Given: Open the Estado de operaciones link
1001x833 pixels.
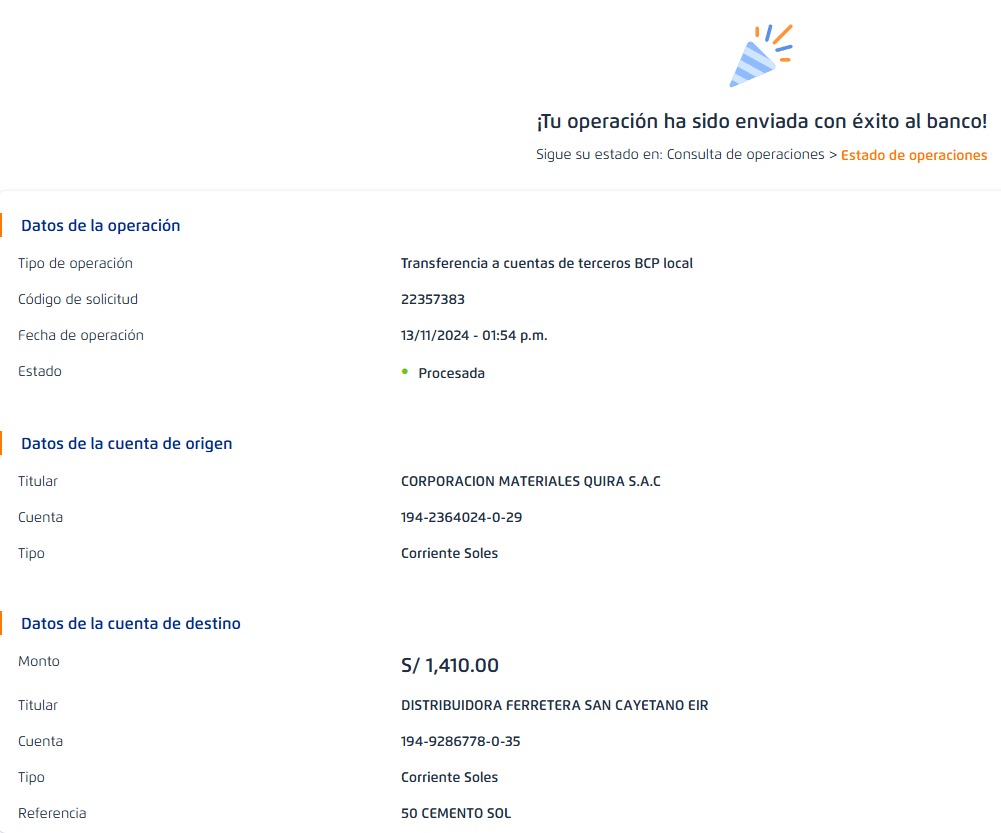Looking at the screenshot, I should point(913,155).
